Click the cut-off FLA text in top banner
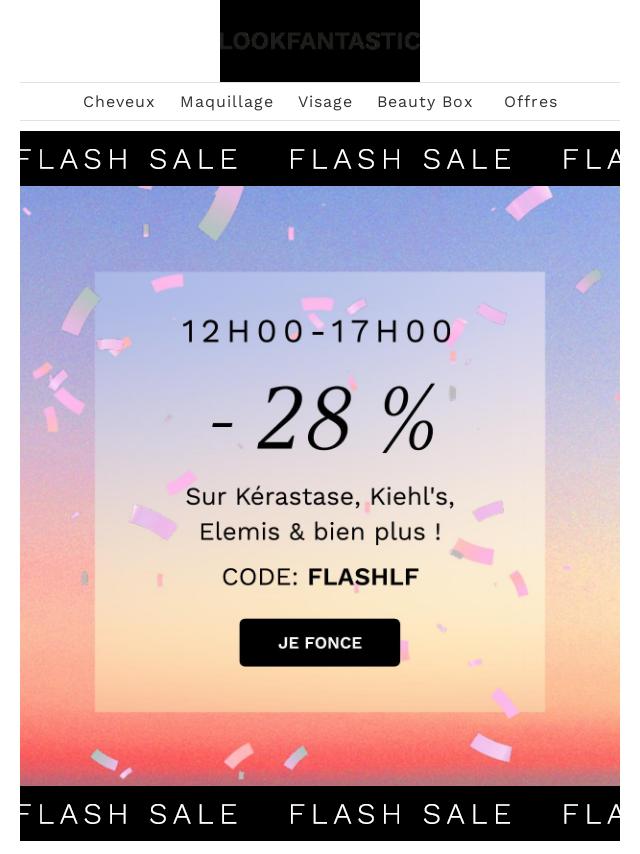This screenshot has height=854, width=640. [591, 159]
